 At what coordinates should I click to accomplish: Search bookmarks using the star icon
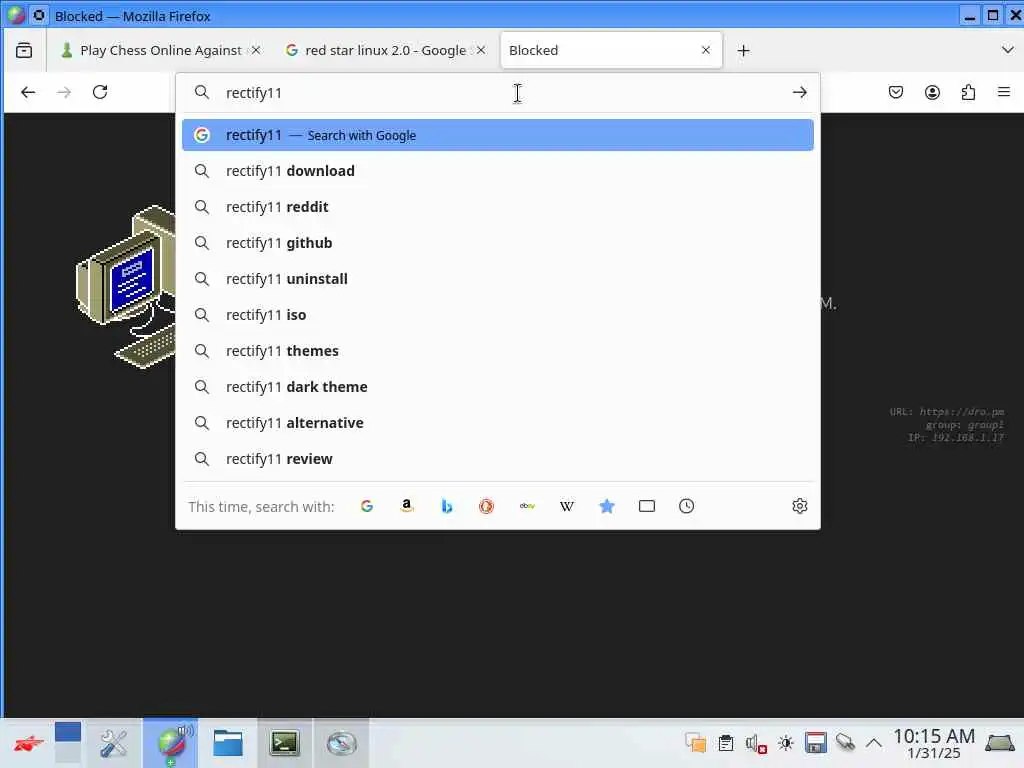(607, 506)
